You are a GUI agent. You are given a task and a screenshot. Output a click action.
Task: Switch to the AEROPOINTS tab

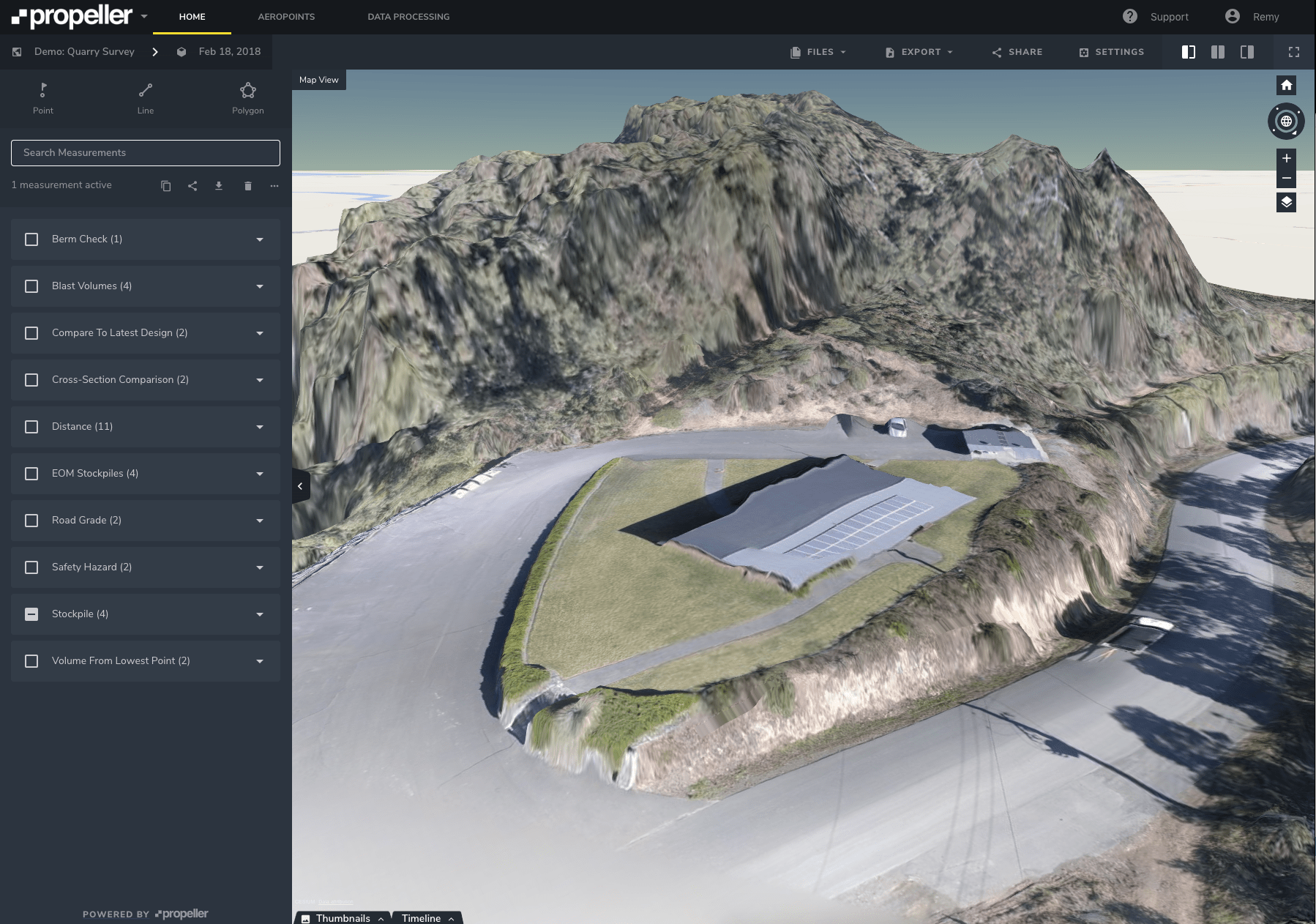pyautogui.click(x=285, y=16)
